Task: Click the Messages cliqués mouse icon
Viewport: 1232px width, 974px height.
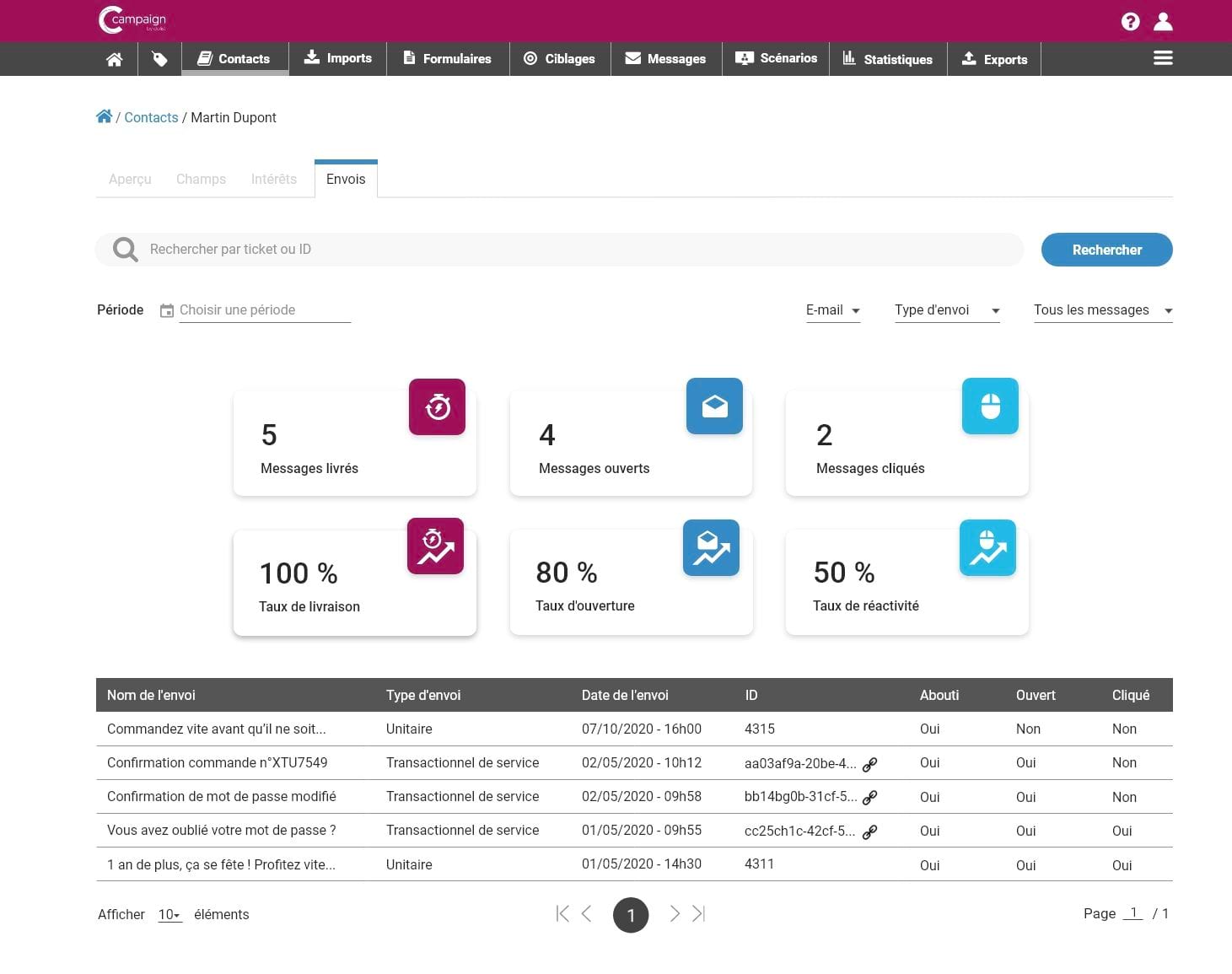Action: coord(990,406)
